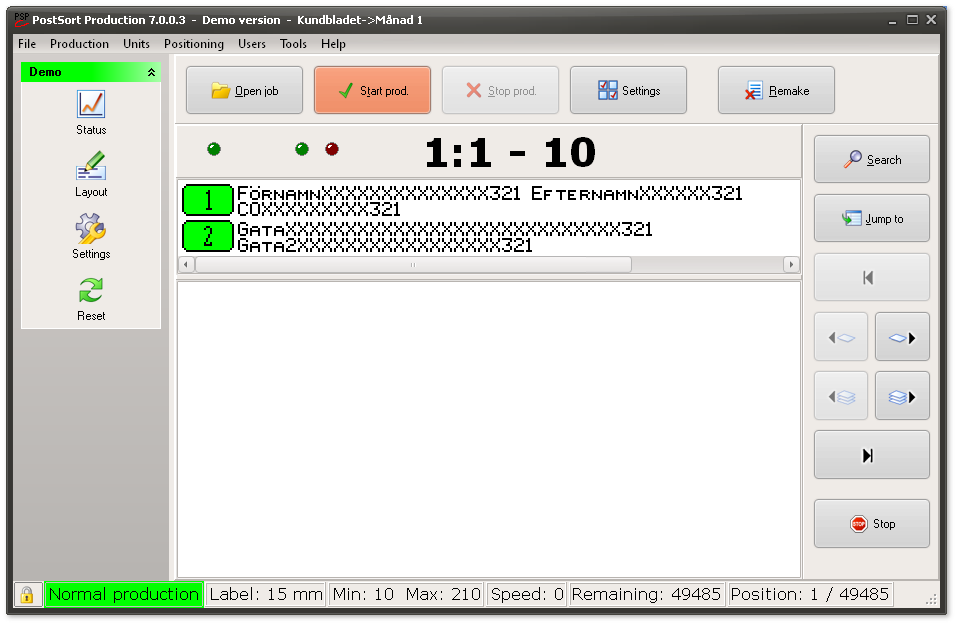Click the 1:1 - 10 bundle heading
The width and height of the screenshot is (957, 625).
510,153
